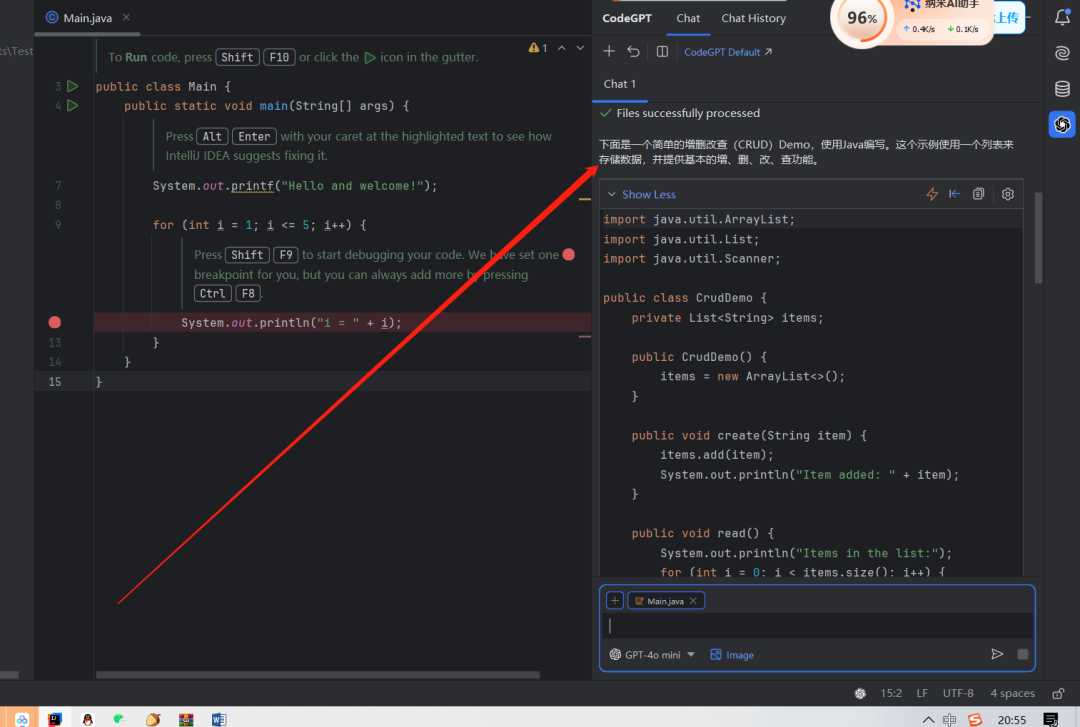Open the notifications bell in right sidebar
The image size is (1080, 727).
point(1062,18)
